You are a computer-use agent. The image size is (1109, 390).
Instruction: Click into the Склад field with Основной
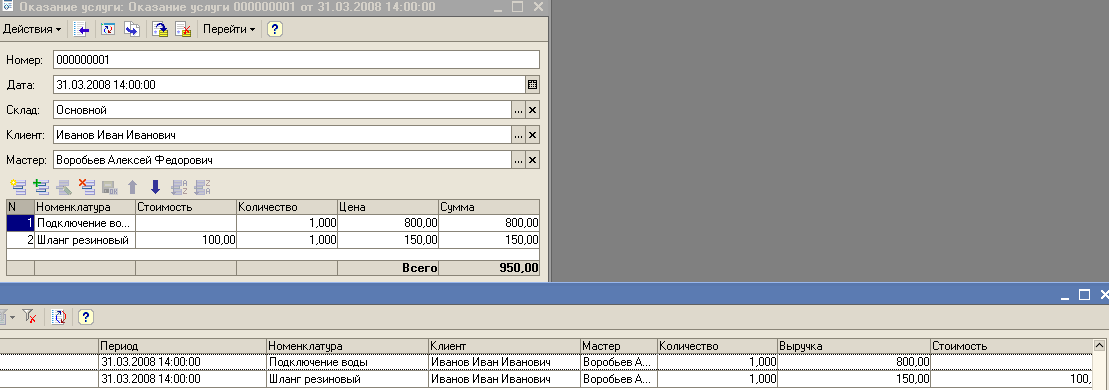(282, 110)
